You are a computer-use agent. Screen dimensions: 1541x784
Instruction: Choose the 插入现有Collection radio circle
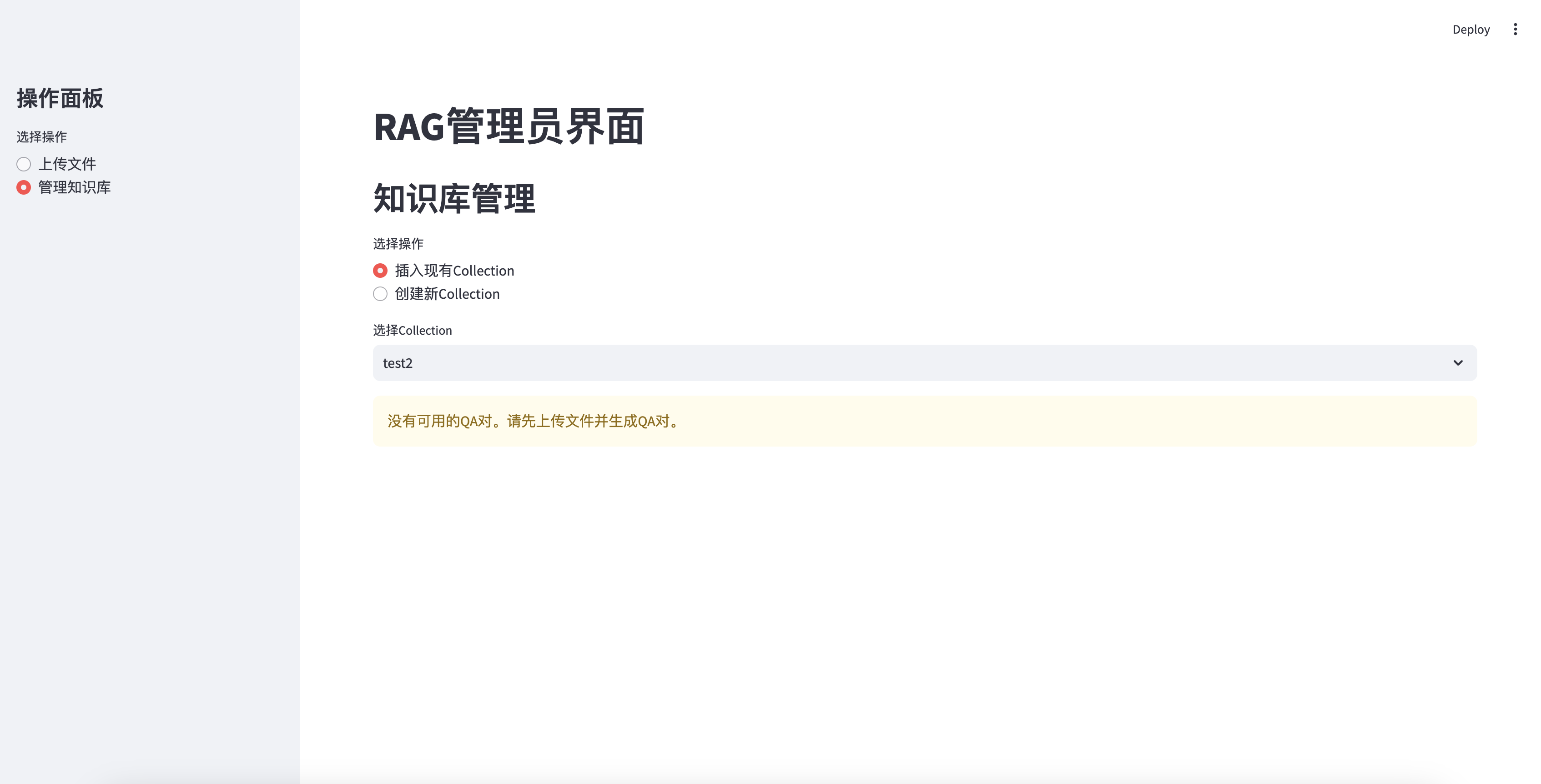[380, 270]
